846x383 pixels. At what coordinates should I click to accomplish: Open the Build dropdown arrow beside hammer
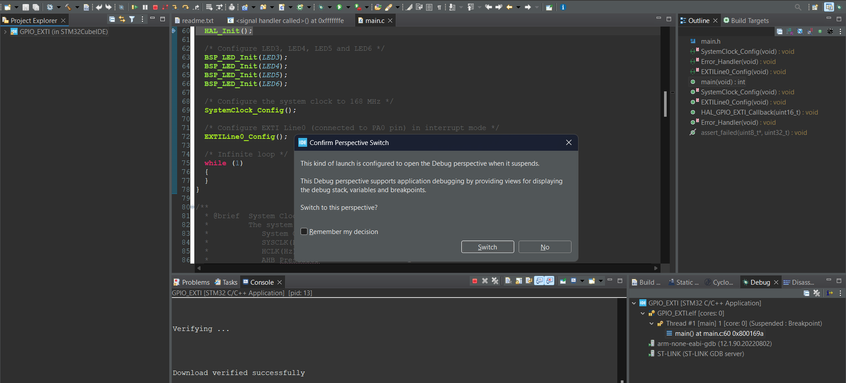pos(77,8)
